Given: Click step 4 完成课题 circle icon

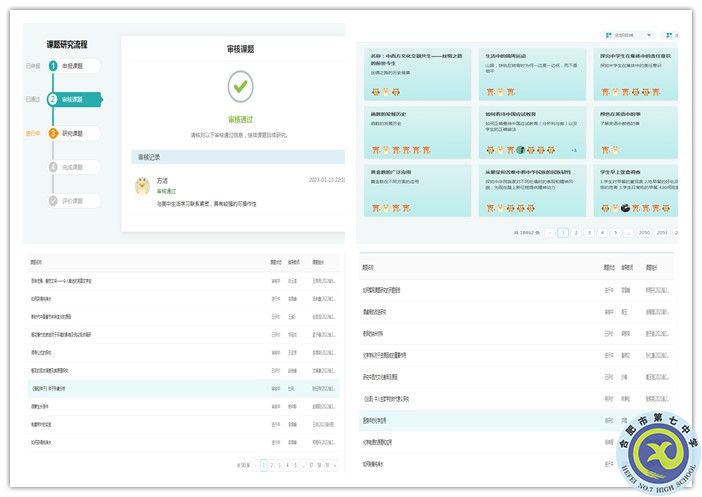Looking at the screenshot, I should click(53, 167).
